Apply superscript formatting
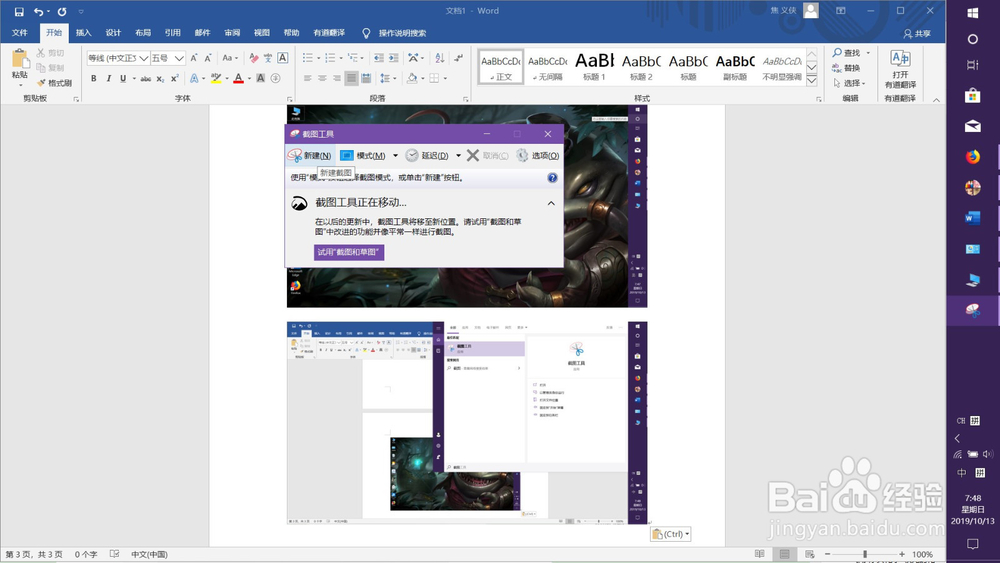The width and height of the screenshot is (1000, 563). (x=174, y=78)
